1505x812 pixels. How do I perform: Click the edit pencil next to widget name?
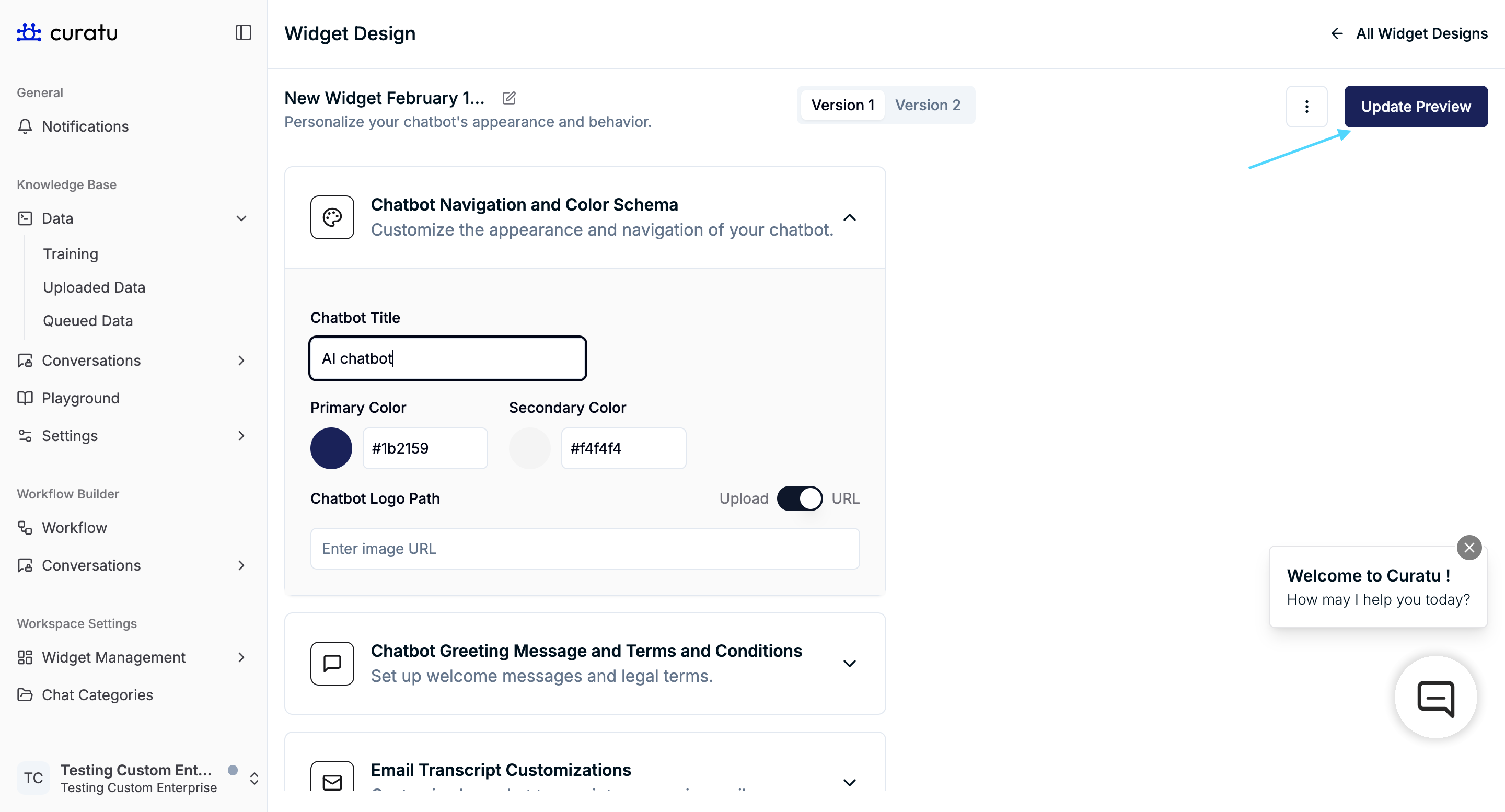click(x=509, y=98)
